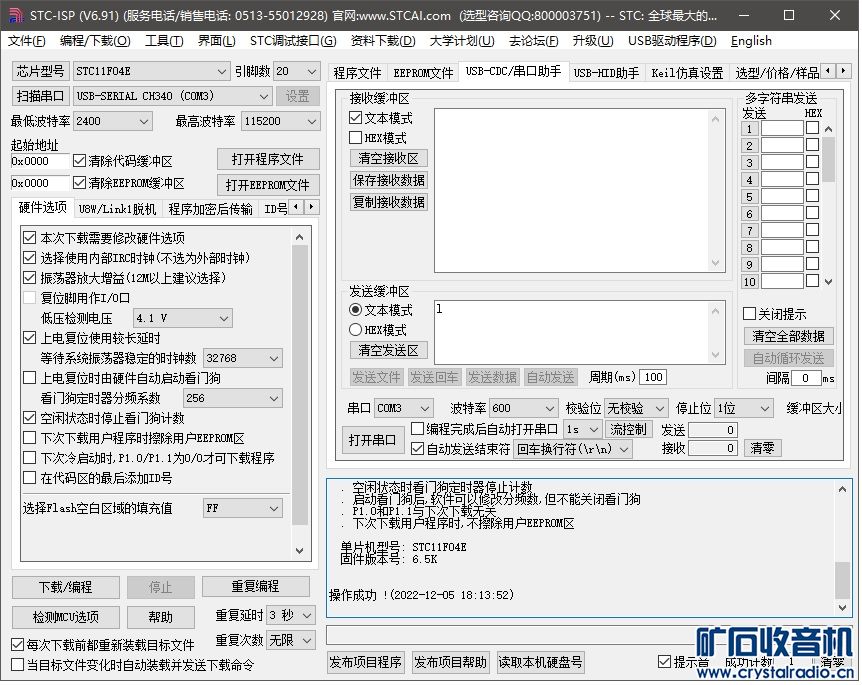Click the 周期(ms) input field
The image size is (862, 685).
tap(653, 377)
